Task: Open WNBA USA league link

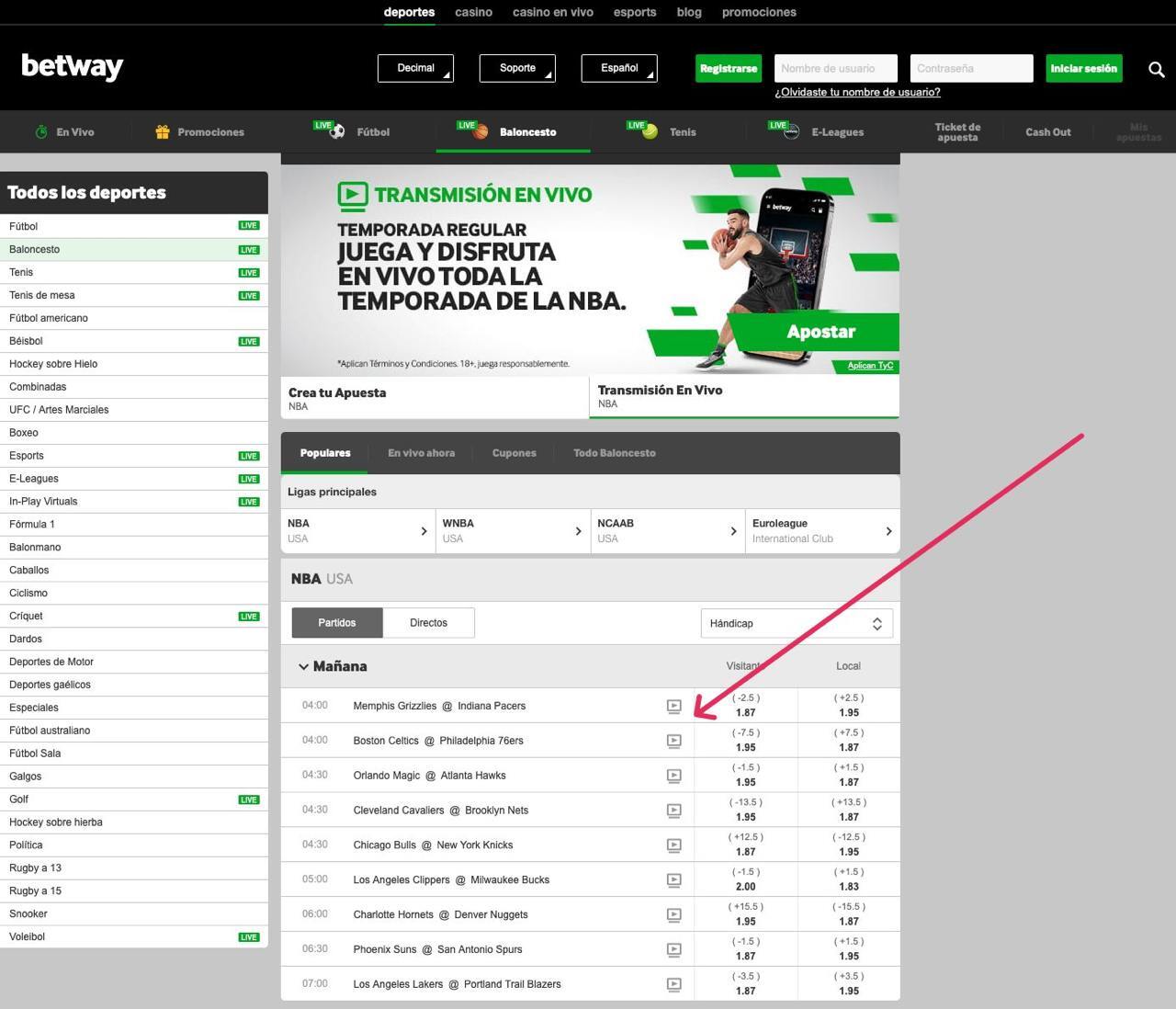Action: coord(513,531)
